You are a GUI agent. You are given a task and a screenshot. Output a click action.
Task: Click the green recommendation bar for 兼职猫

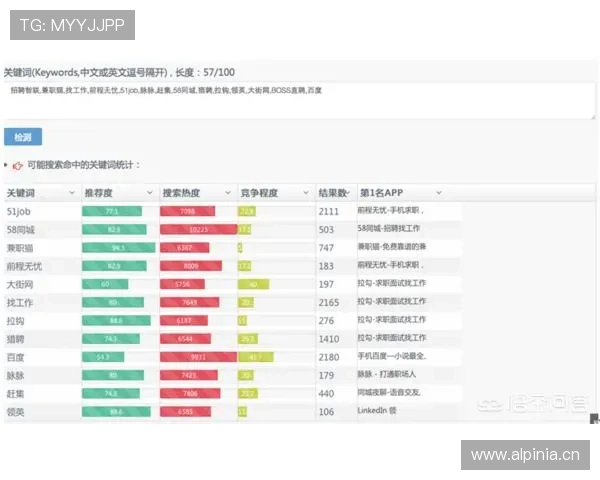click(x=119, y=248)
